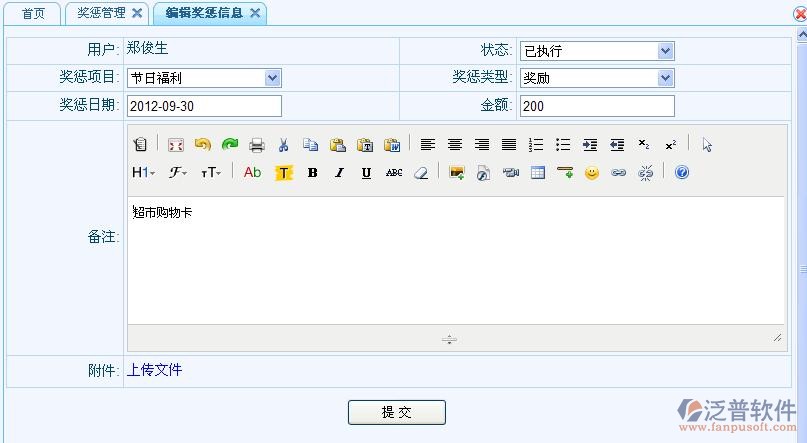Click the print icon in editor toolbar
The image size is (807, 443).
[x=257, y=145]
